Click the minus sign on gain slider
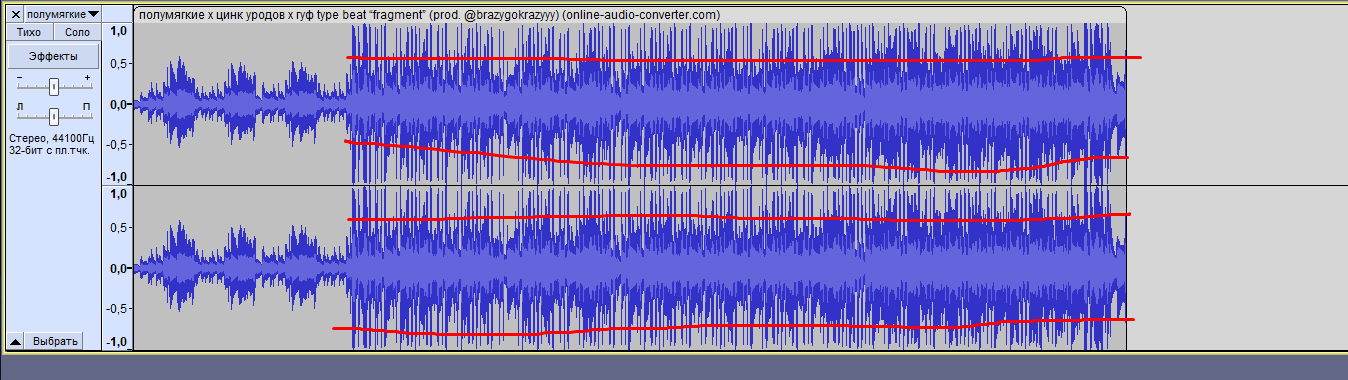 (x=18, y=78)
